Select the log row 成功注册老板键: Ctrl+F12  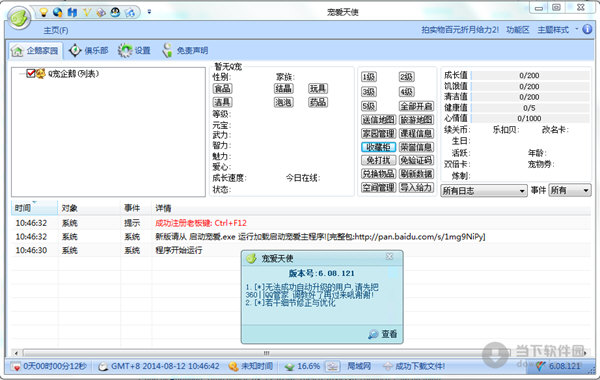click(301, 223)
